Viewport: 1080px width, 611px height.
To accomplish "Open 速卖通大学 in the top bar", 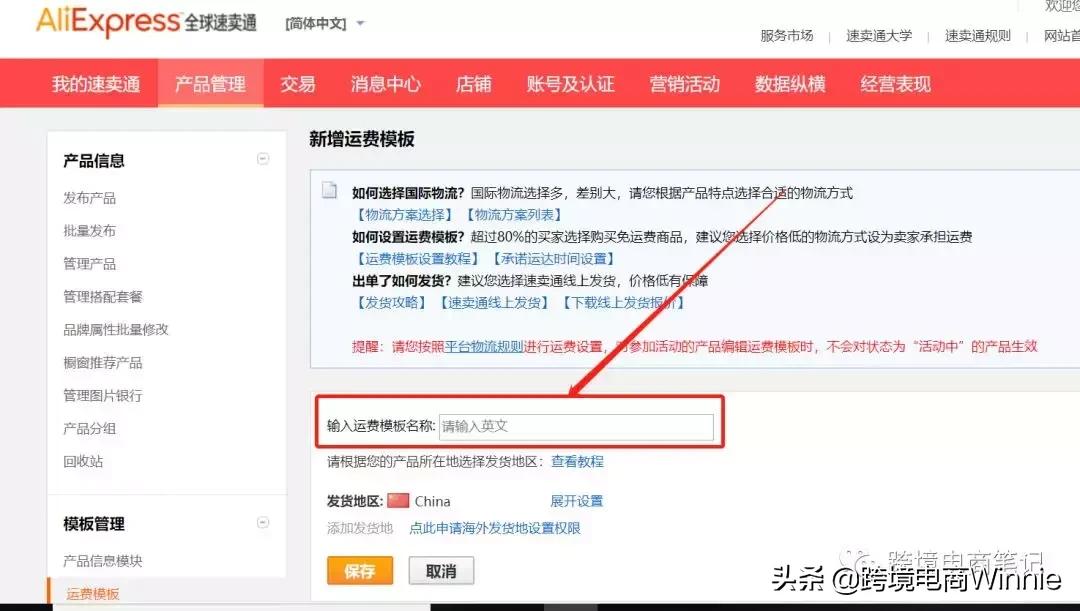I will pyautogui.click(x=878, y=36).
